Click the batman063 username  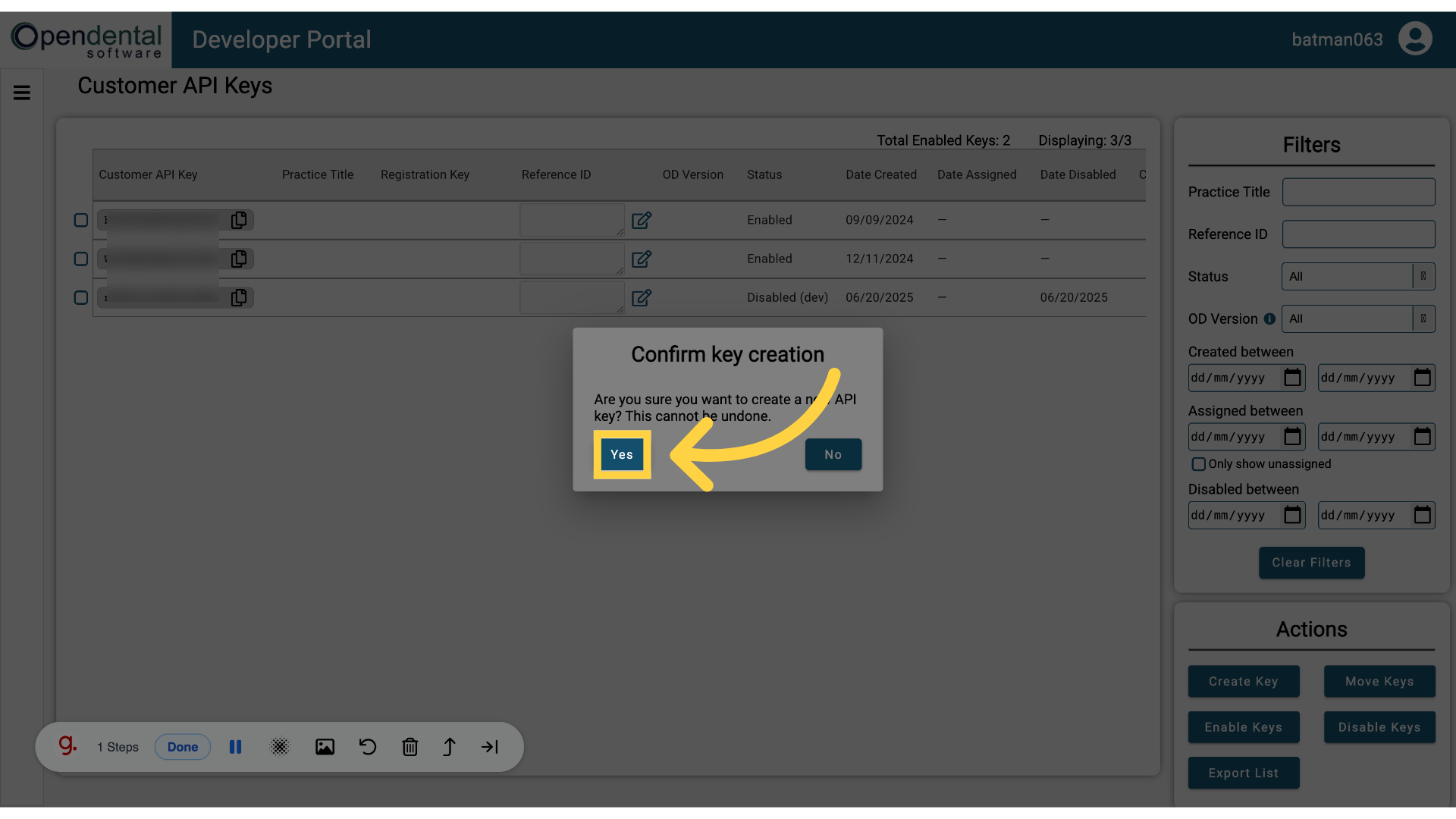(x=1337, y=39)
